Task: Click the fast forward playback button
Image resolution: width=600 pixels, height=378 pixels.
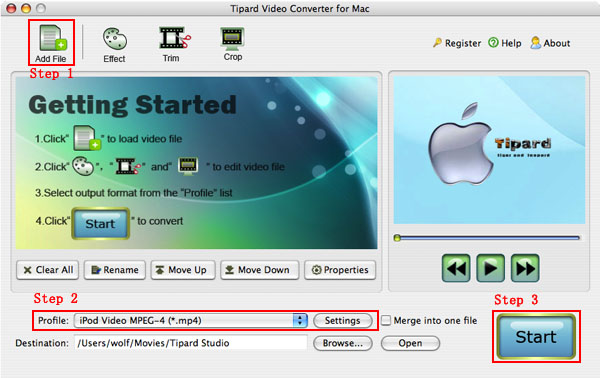Action: click(x=525, y=268)
